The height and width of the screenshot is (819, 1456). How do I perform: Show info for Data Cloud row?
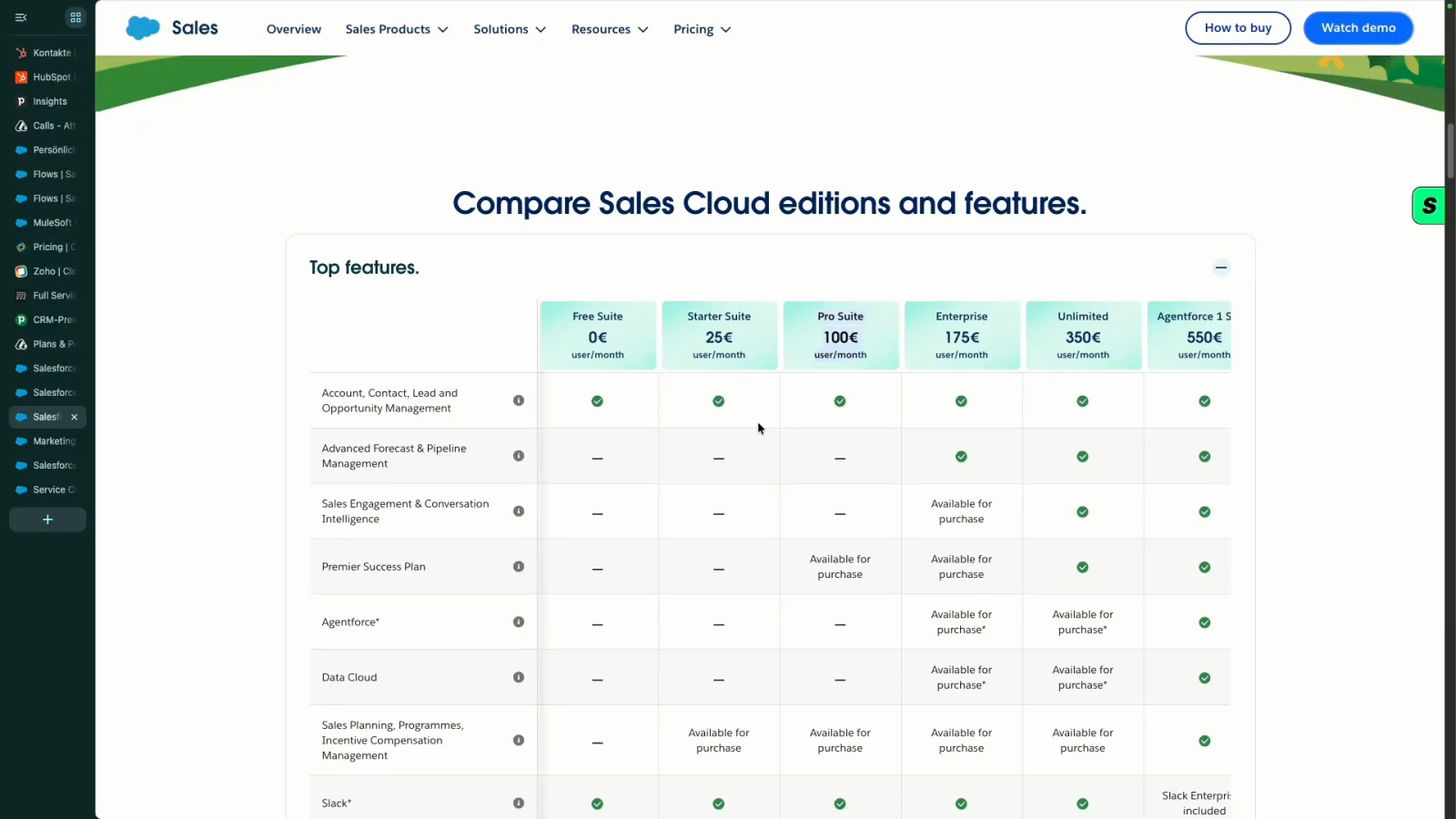tap(519, 677)
